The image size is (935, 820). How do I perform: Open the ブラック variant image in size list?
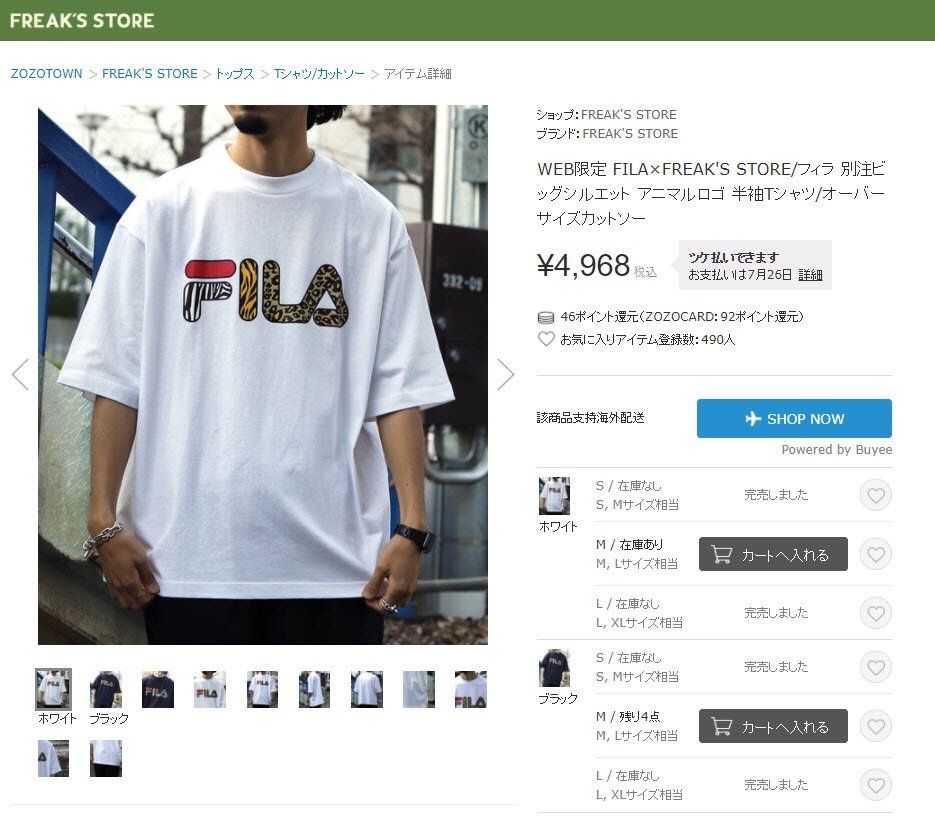(554, 668)
